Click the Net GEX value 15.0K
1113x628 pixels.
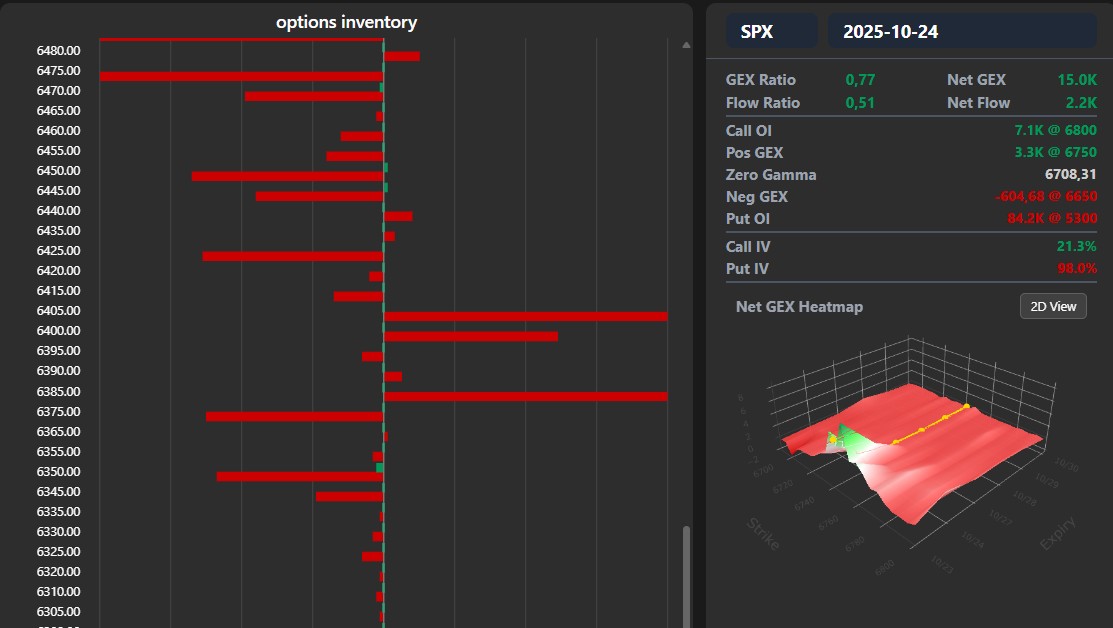click(1076, 79)
